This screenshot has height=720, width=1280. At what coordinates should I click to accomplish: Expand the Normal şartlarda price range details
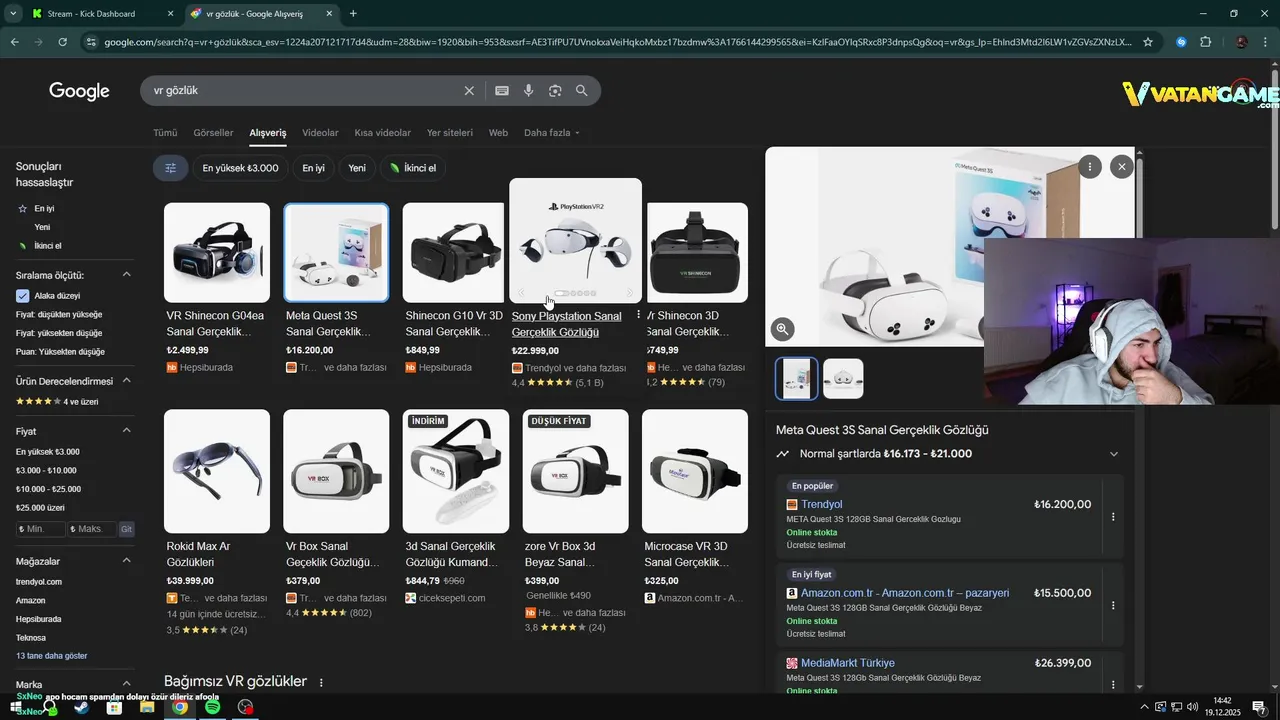(x=1114, y=454)
